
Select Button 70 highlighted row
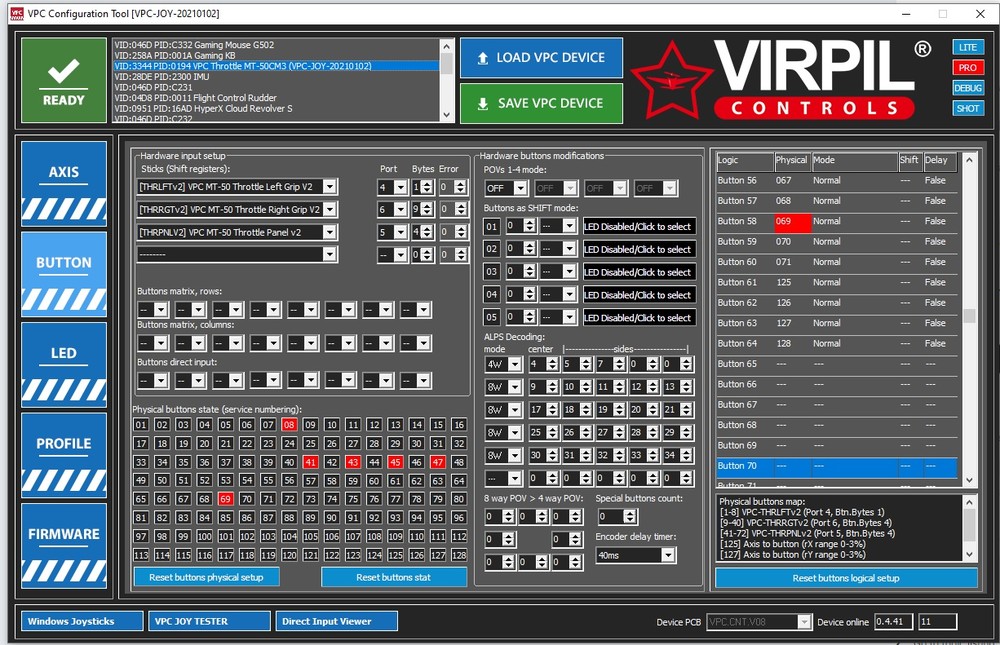(837, 466)
